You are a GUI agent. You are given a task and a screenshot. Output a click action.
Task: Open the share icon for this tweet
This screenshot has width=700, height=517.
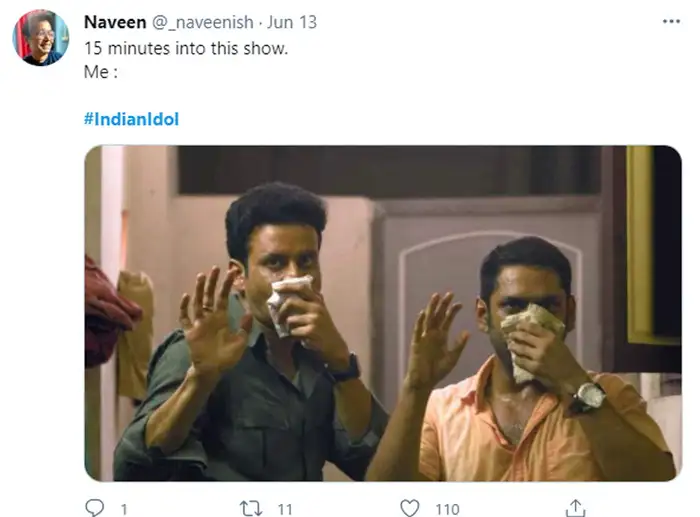[575, 509]
